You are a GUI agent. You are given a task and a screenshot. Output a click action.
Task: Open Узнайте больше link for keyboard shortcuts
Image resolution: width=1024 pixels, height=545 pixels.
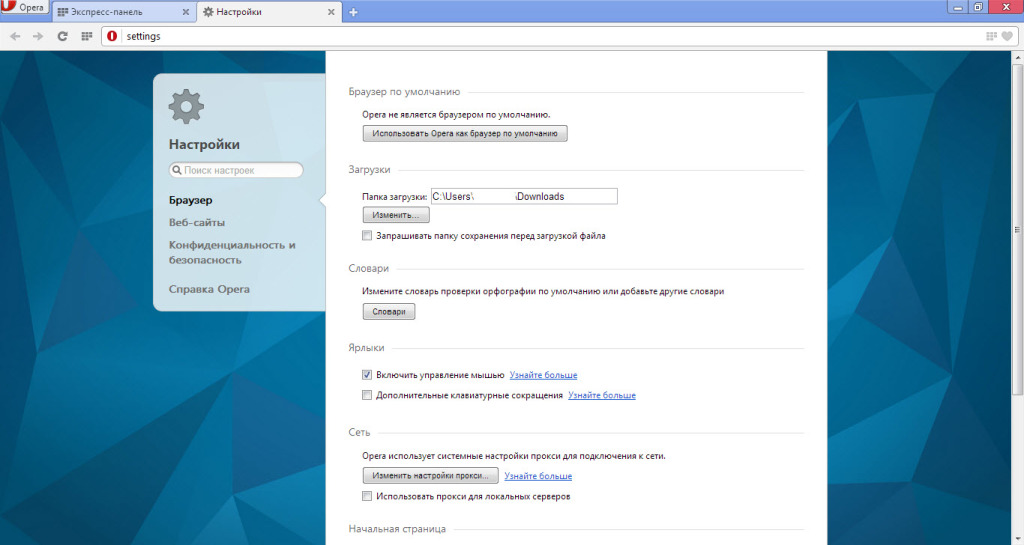coord(601,396)
